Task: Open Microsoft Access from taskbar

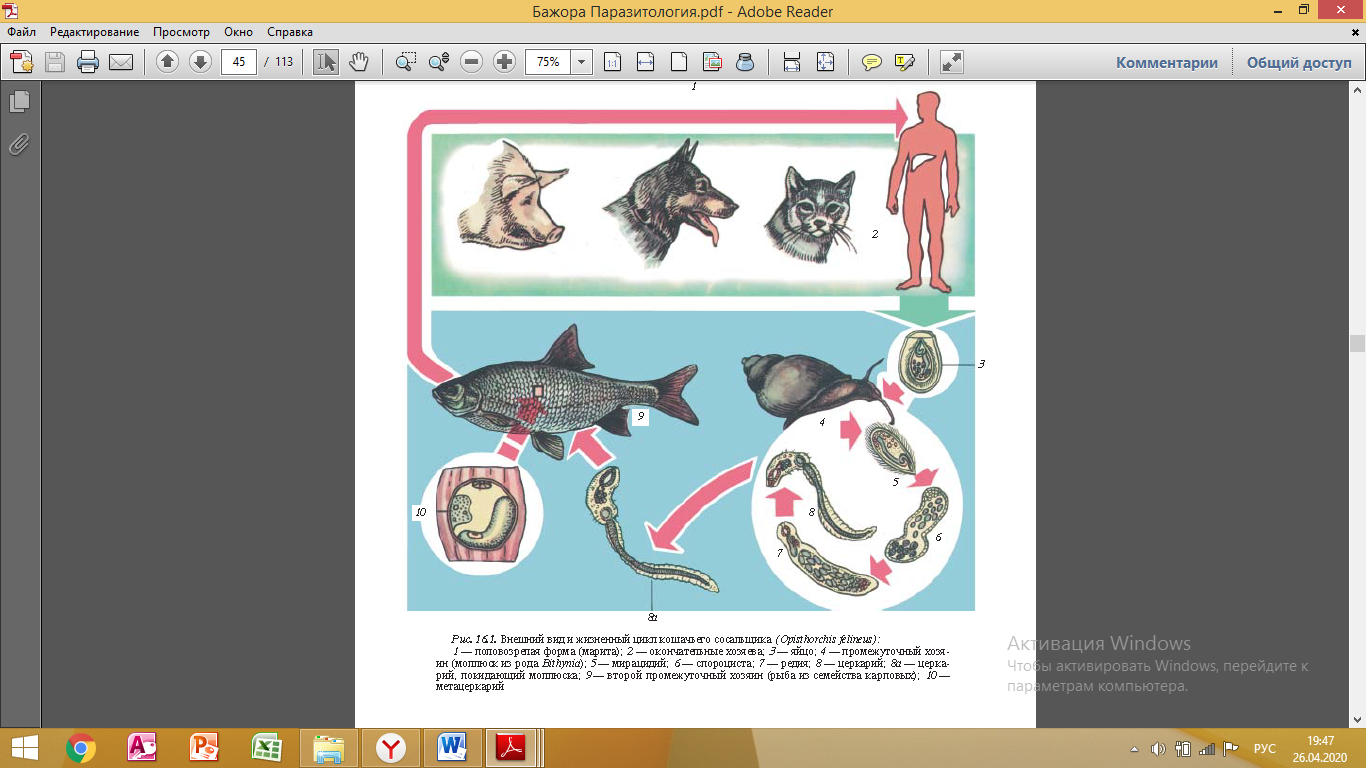Action: pos(143,748)
